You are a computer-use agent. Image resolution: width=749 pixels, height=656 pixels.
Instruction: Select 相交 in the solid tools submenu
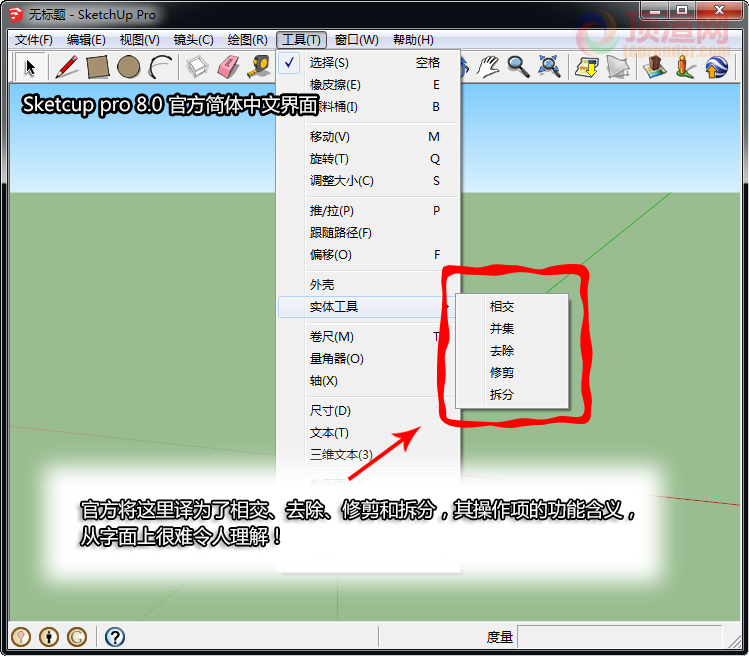tap(512, 307)
